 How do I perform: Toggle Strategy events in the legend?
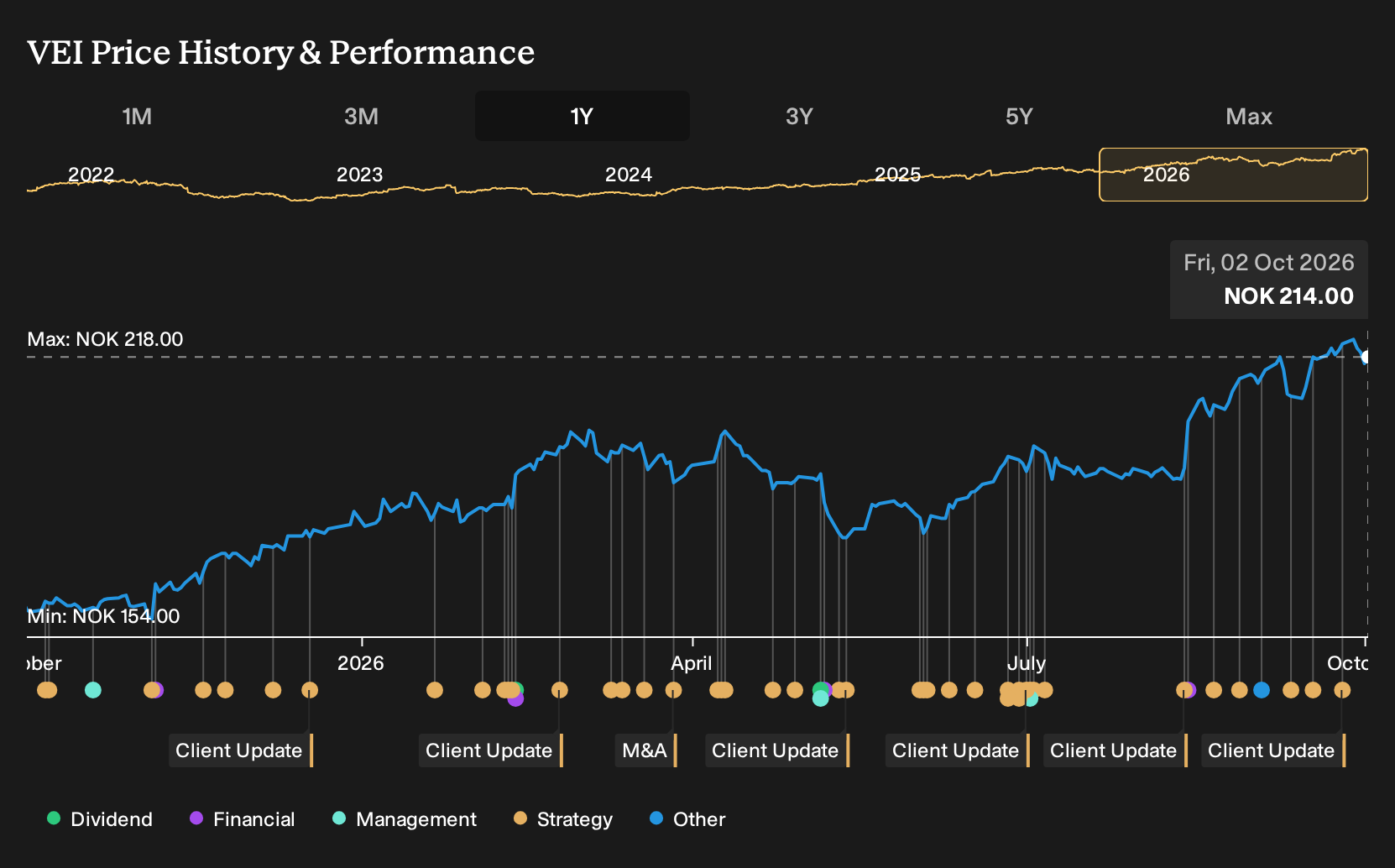tap(563, 818)
